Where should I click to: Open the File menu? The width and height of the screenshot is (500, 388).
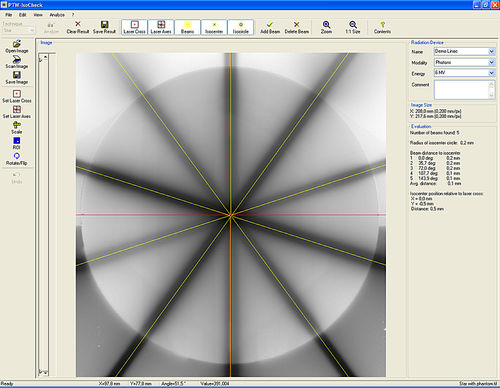9,15
